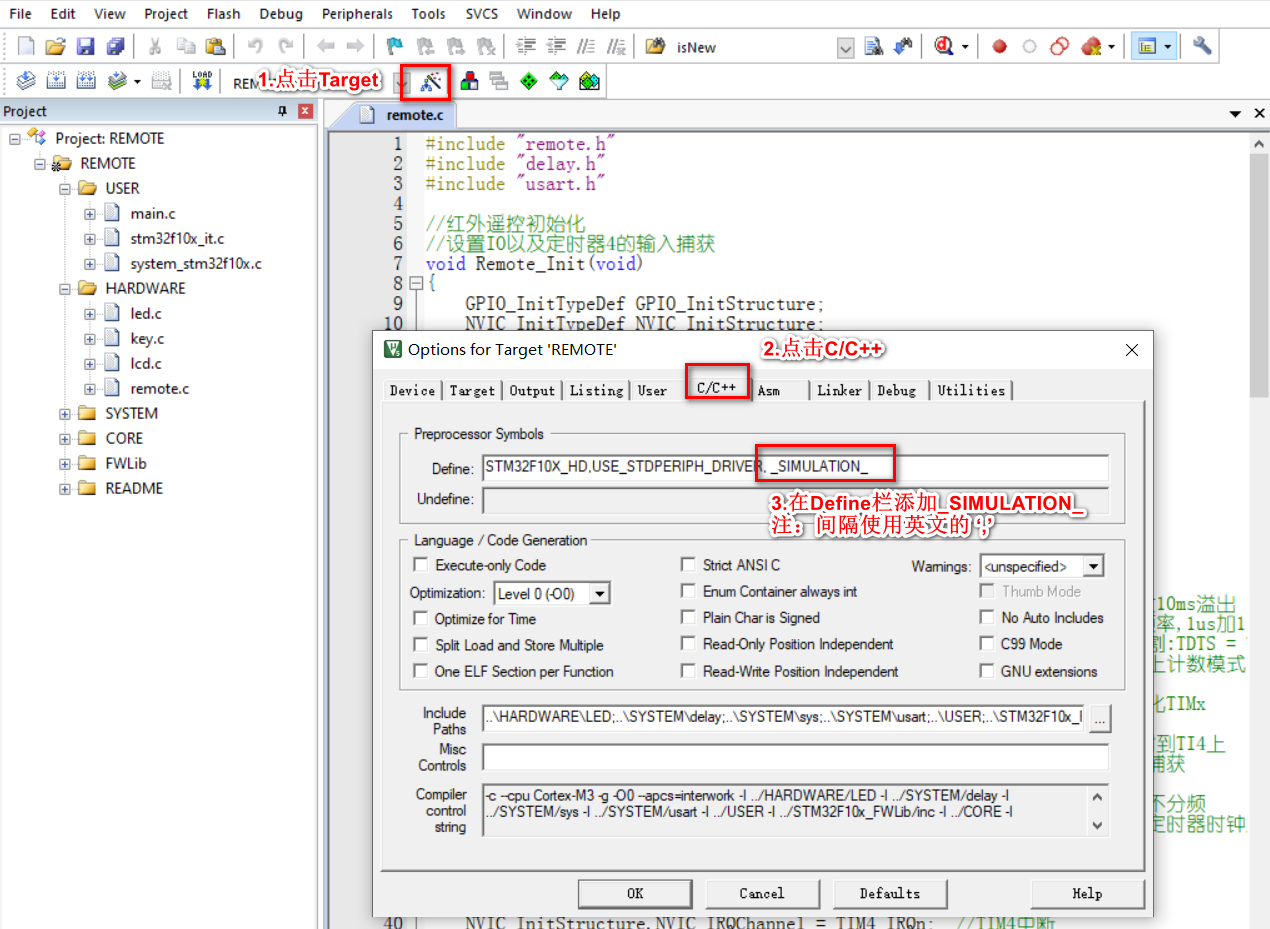Turn on C99 Mode

coord(987,644)
